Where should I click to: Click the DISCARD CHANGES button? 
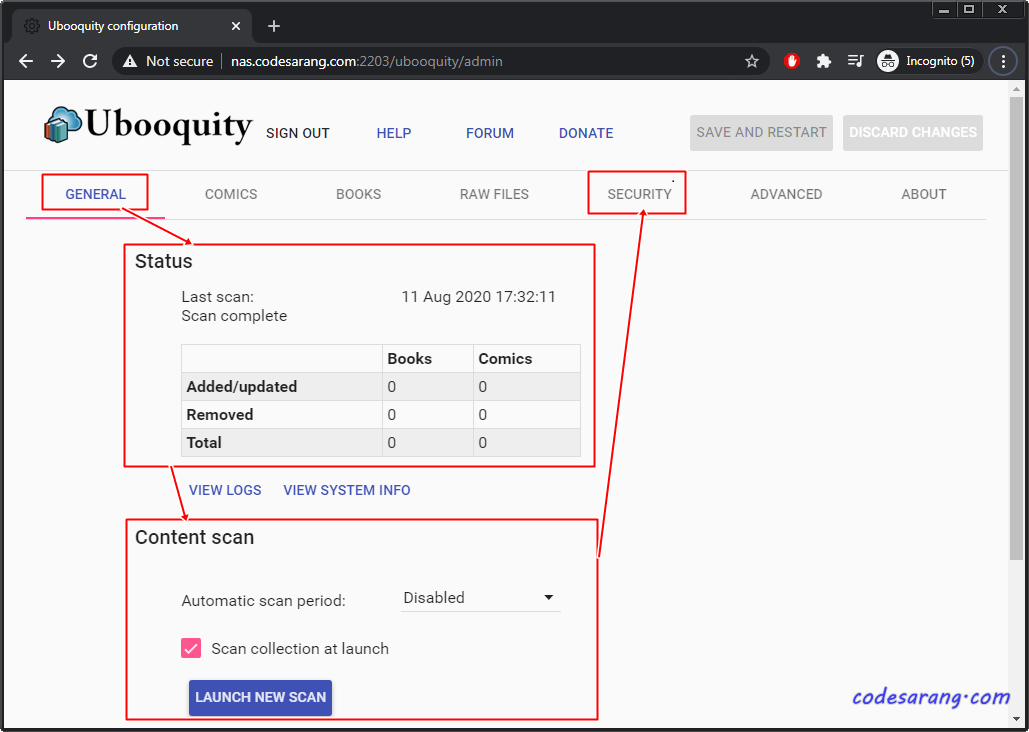tap(913, 133)
